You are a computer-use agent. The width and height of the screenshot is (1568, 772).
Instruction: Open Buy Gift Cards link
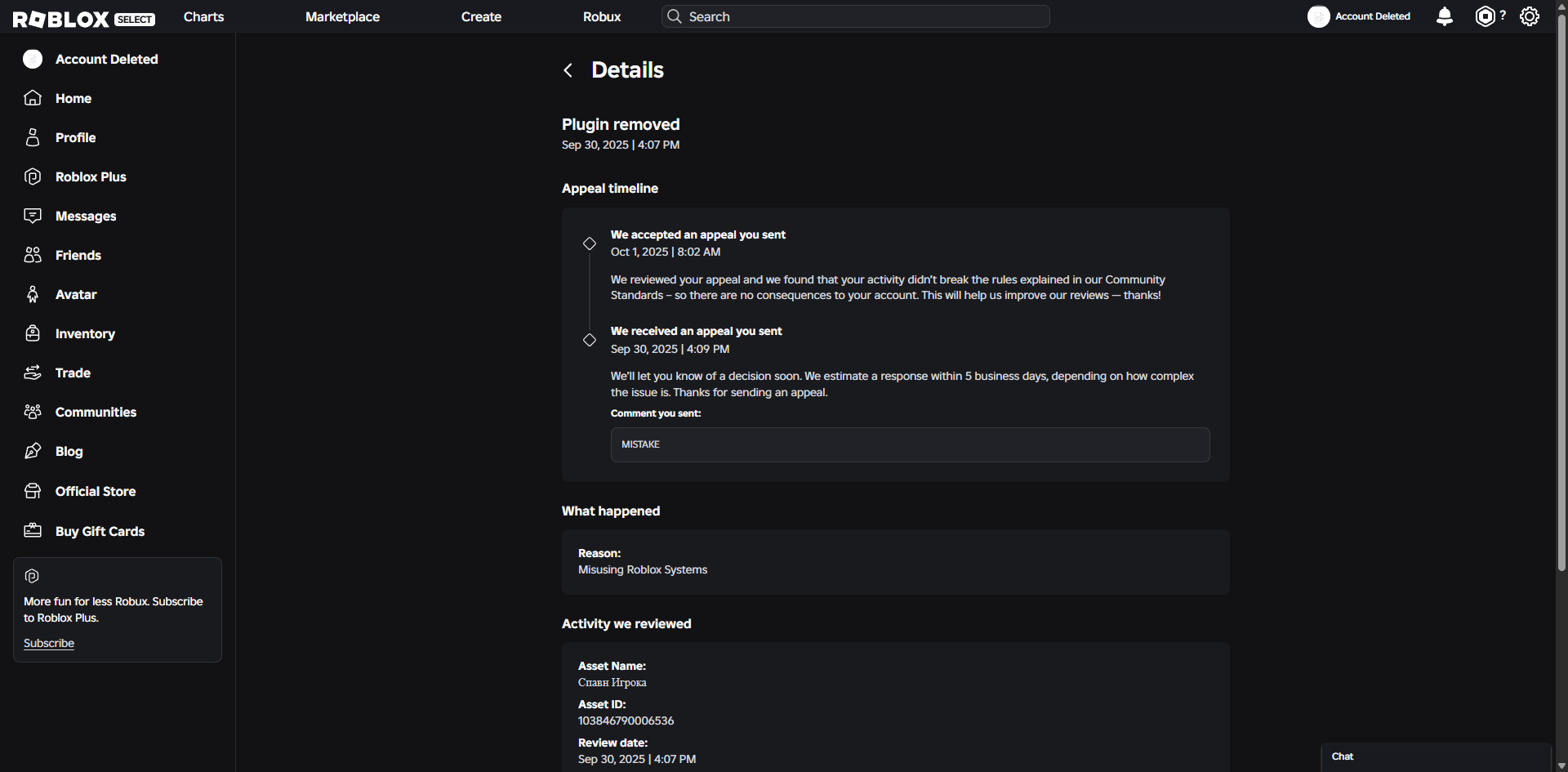(100, 531)
